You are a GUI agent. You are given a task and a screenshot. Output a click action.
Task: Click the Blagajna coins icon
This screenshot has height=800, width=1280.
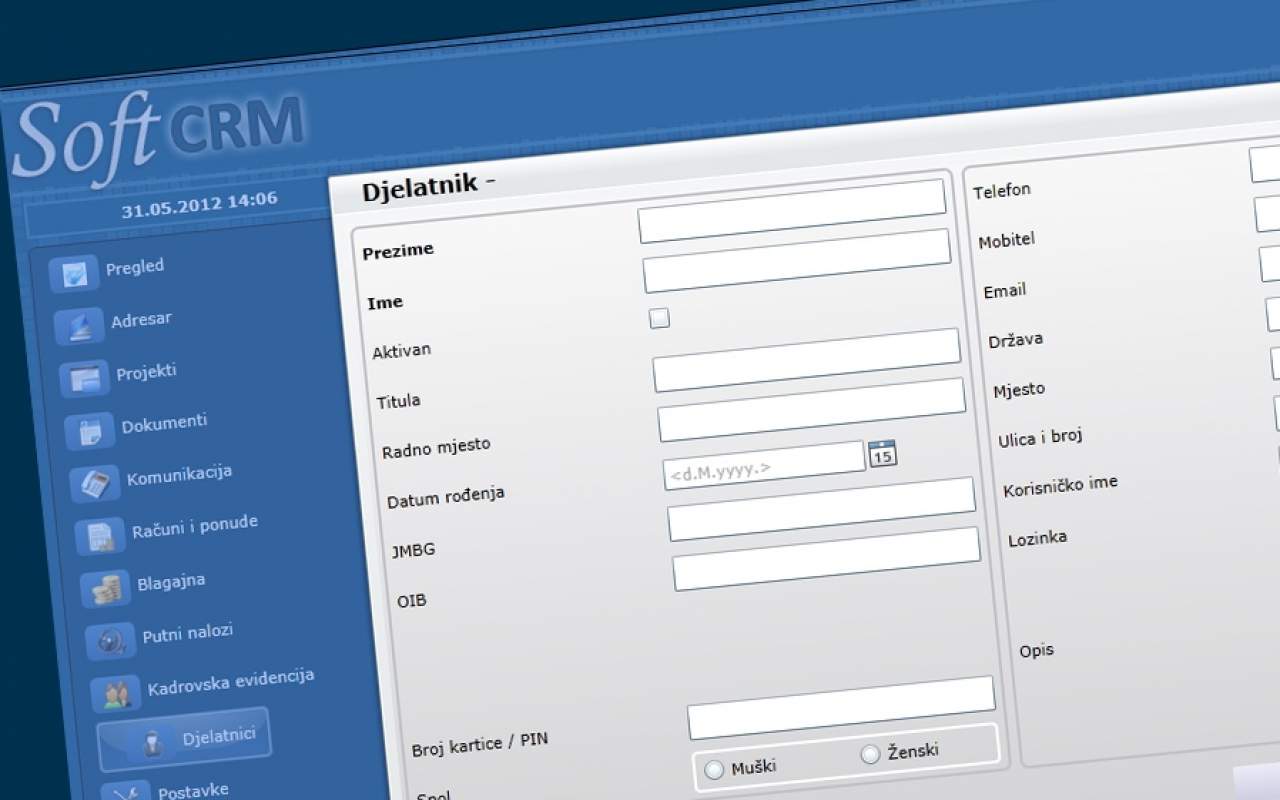[x=105, y=589]
